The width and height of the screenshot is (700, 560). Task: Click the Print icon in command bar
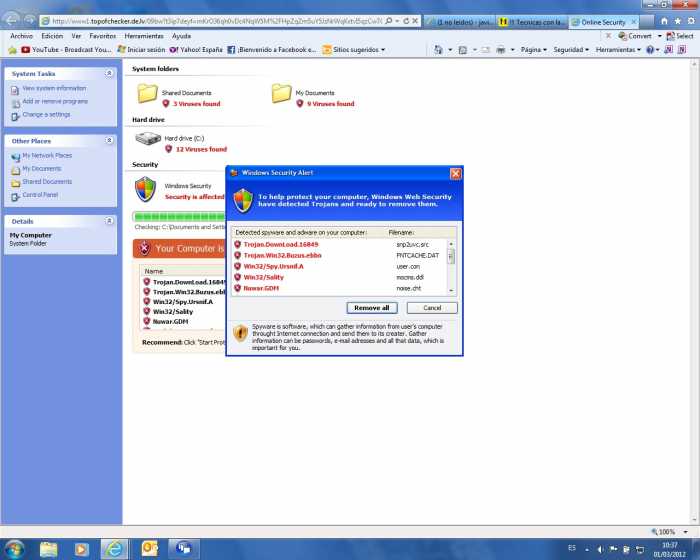pos(501,50)
